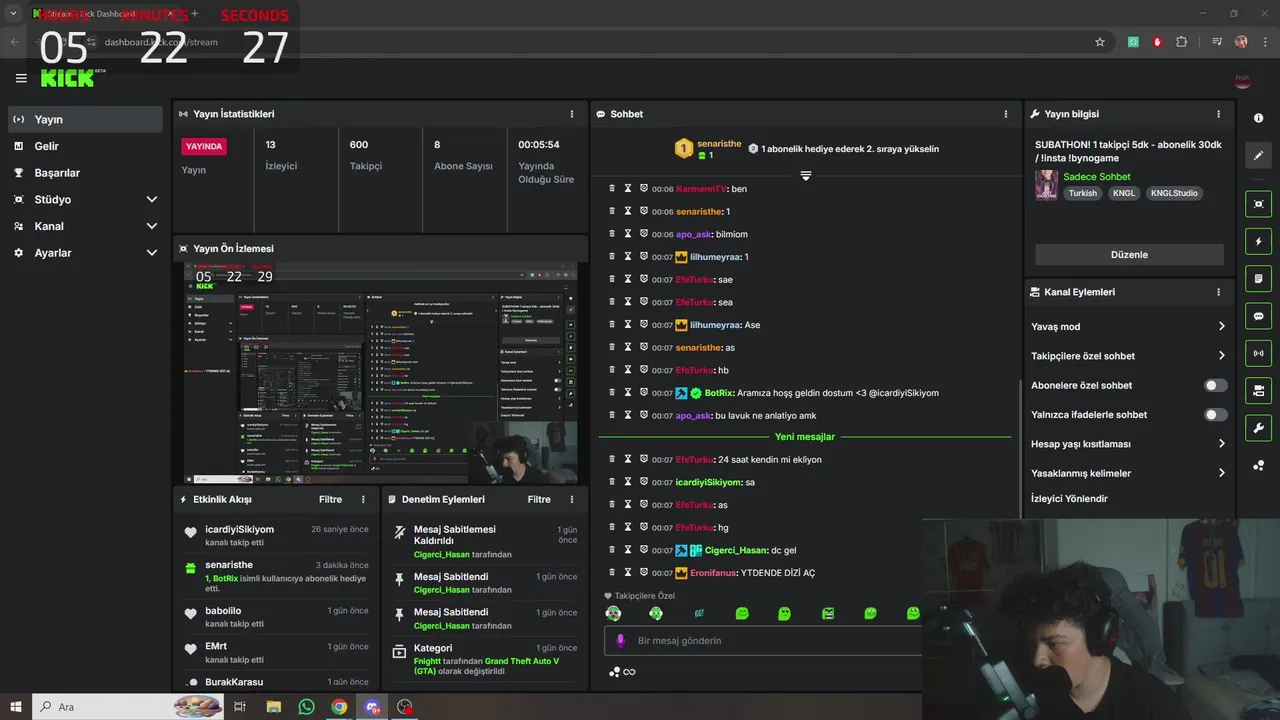Viewport: 1280px width, 720px height.
Task: Click the Turkish language tag
Action: tap(1082, 193)
